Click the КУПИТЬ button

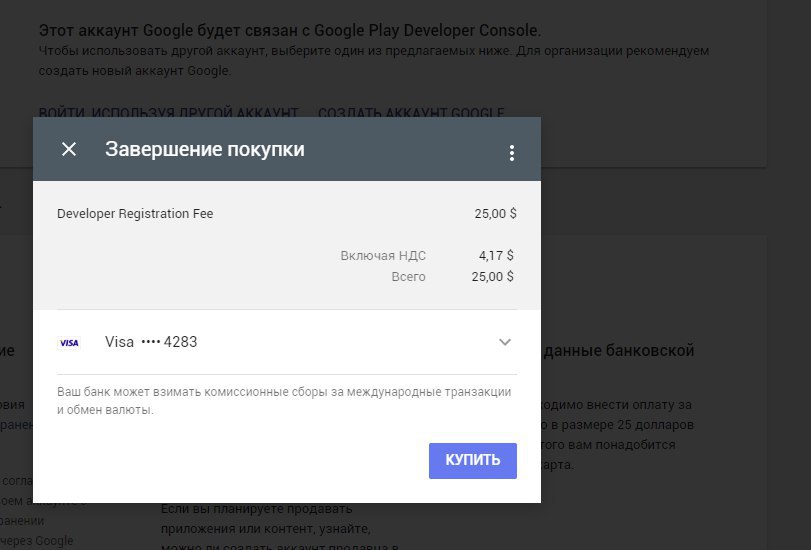click(x=473, y=460)
